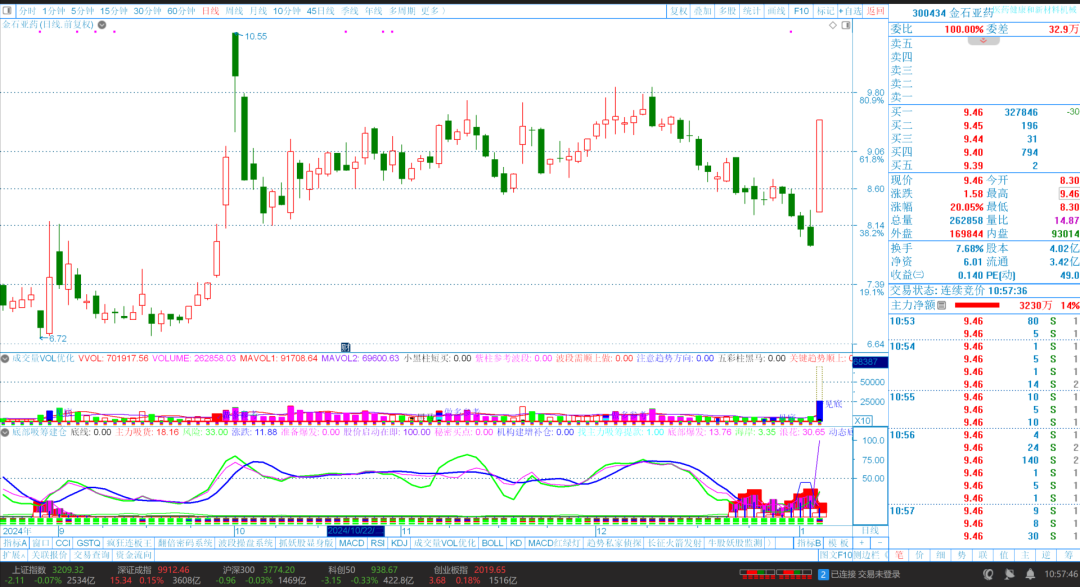Select the 45日线 timeframe
Viewport: 1080px width, 587px height.
(320, 11)
